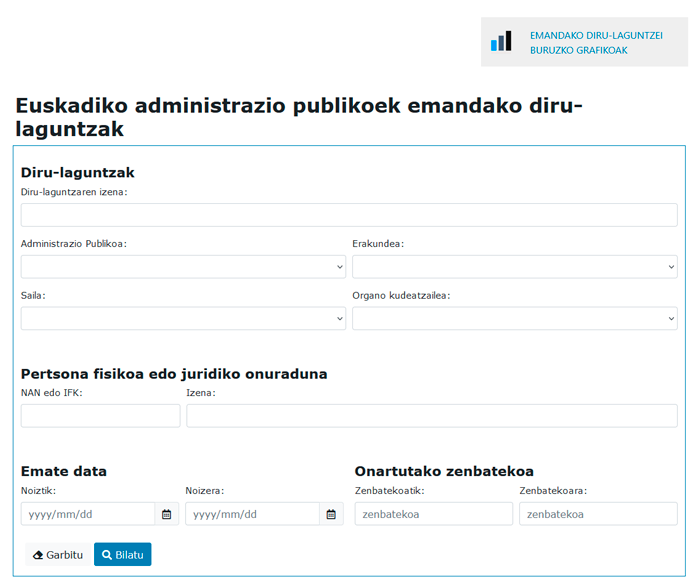Focus the Zenbatekoatik amount field
The width and height of the screenshot is (700, 585).
(x=433, y=514)
